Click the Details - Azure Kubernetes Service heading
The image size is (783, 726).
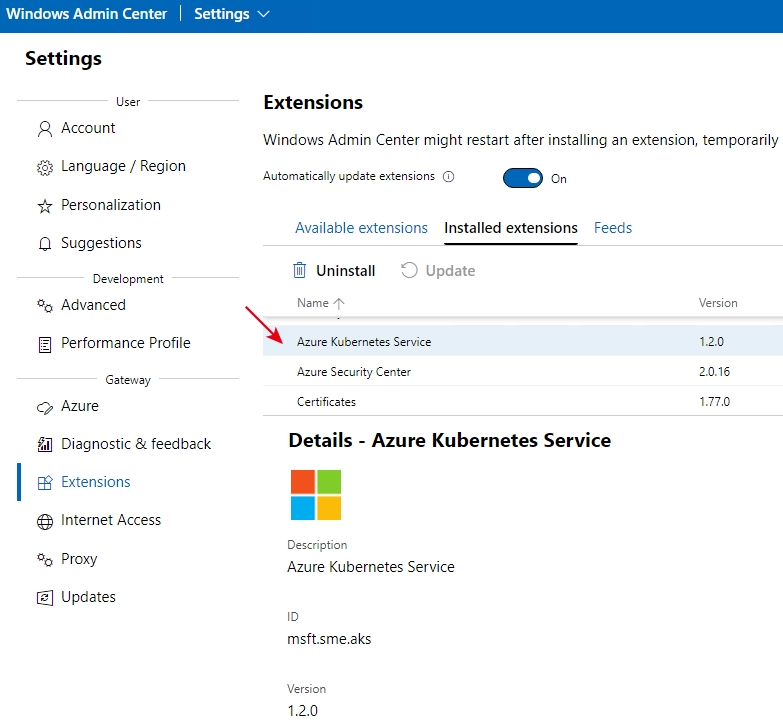click(x=449, y=440)
